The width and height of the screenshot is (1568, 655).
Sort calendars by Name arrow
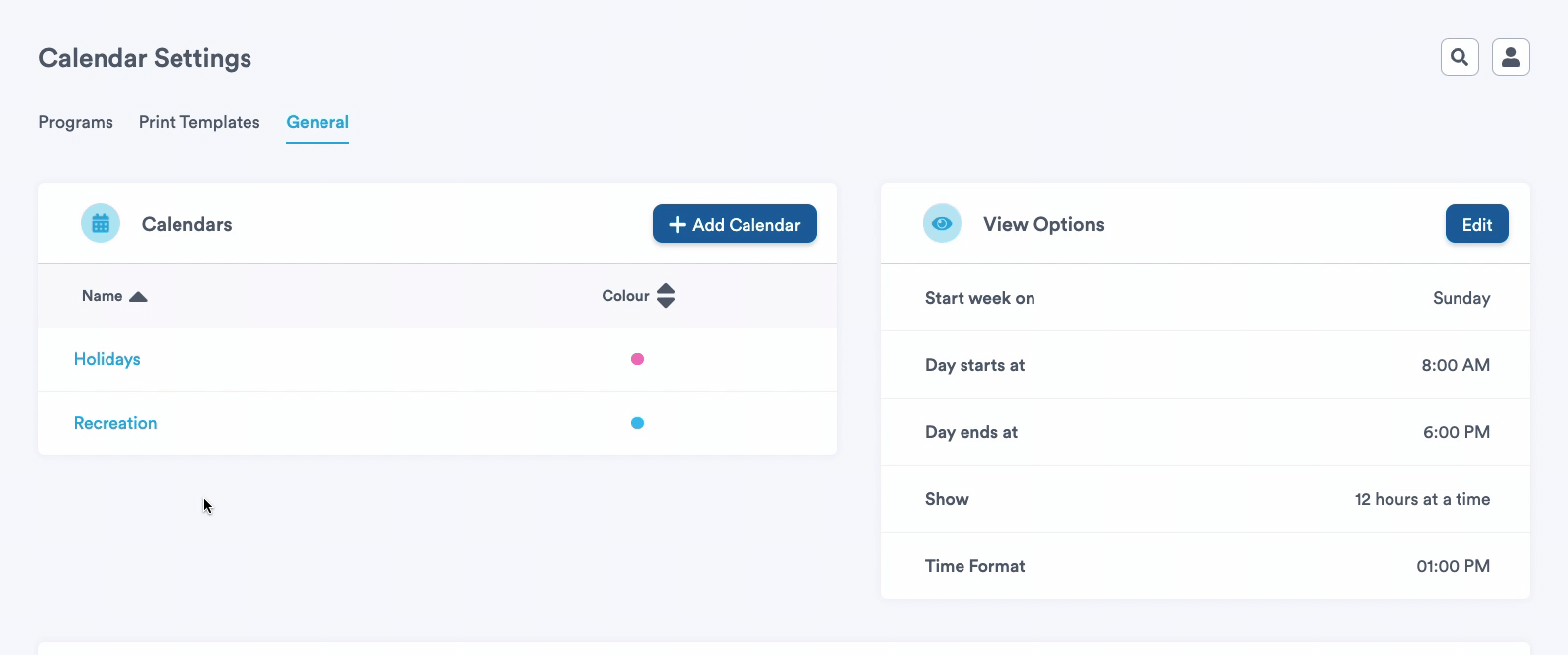pos(138,296)
